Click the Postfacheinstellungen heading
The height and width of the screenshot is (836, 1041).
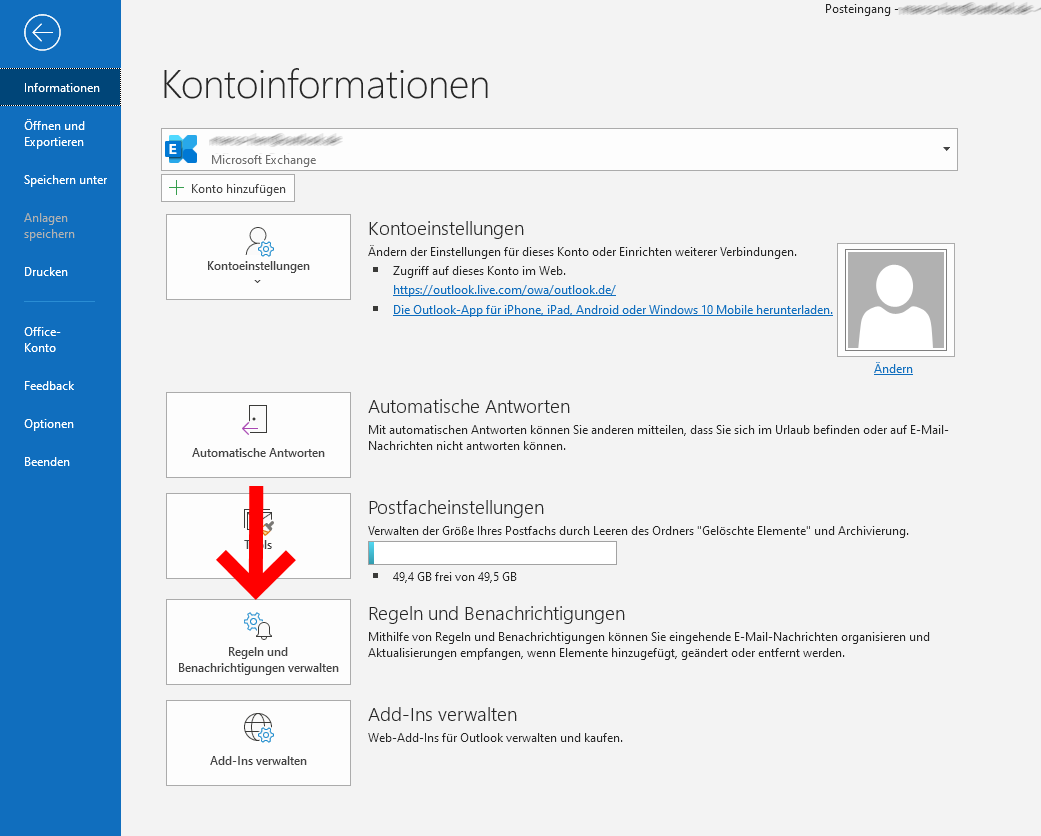coord(456,507)
